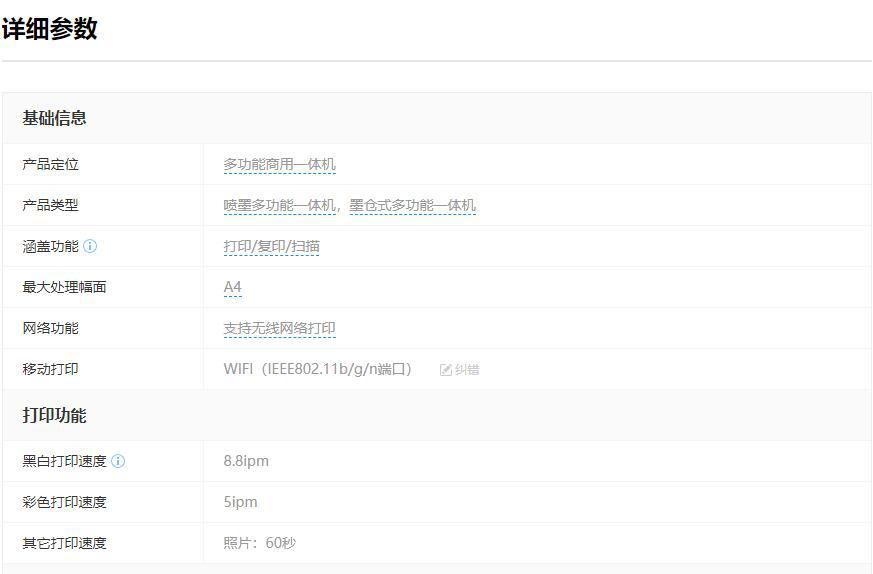Select the 打印功能 section header
873x574 pixels.
pos(55,415)
